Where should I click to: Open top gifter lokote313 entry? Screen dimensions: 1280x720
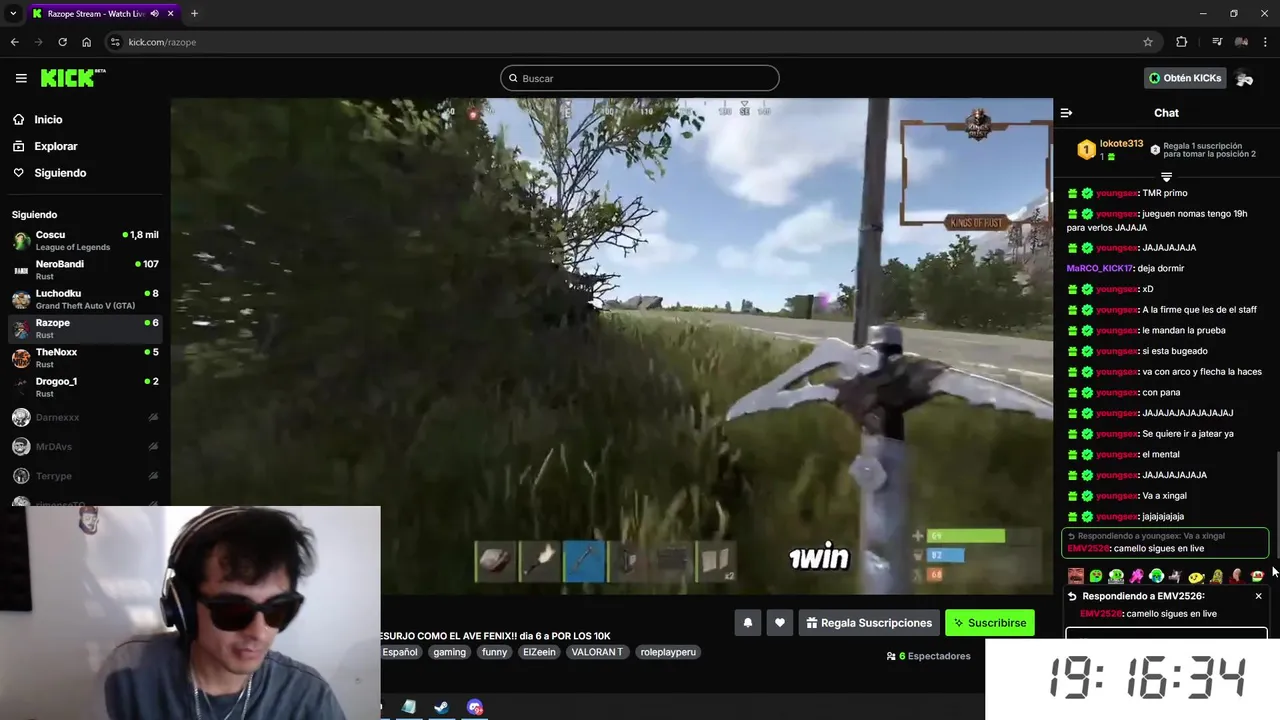click(1110, 150)
